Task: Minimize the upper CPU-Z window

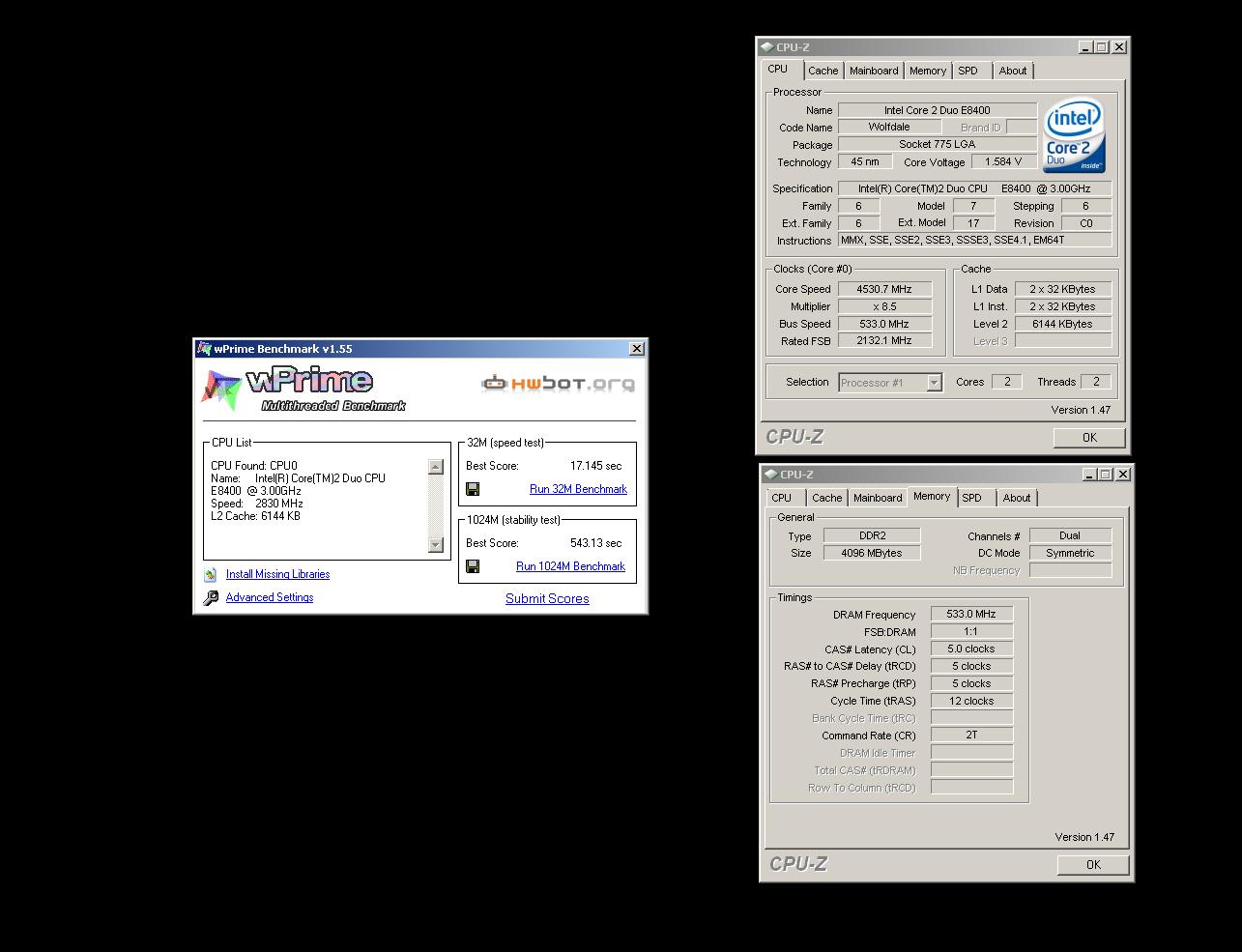Action: click(x=1085, y=46)
